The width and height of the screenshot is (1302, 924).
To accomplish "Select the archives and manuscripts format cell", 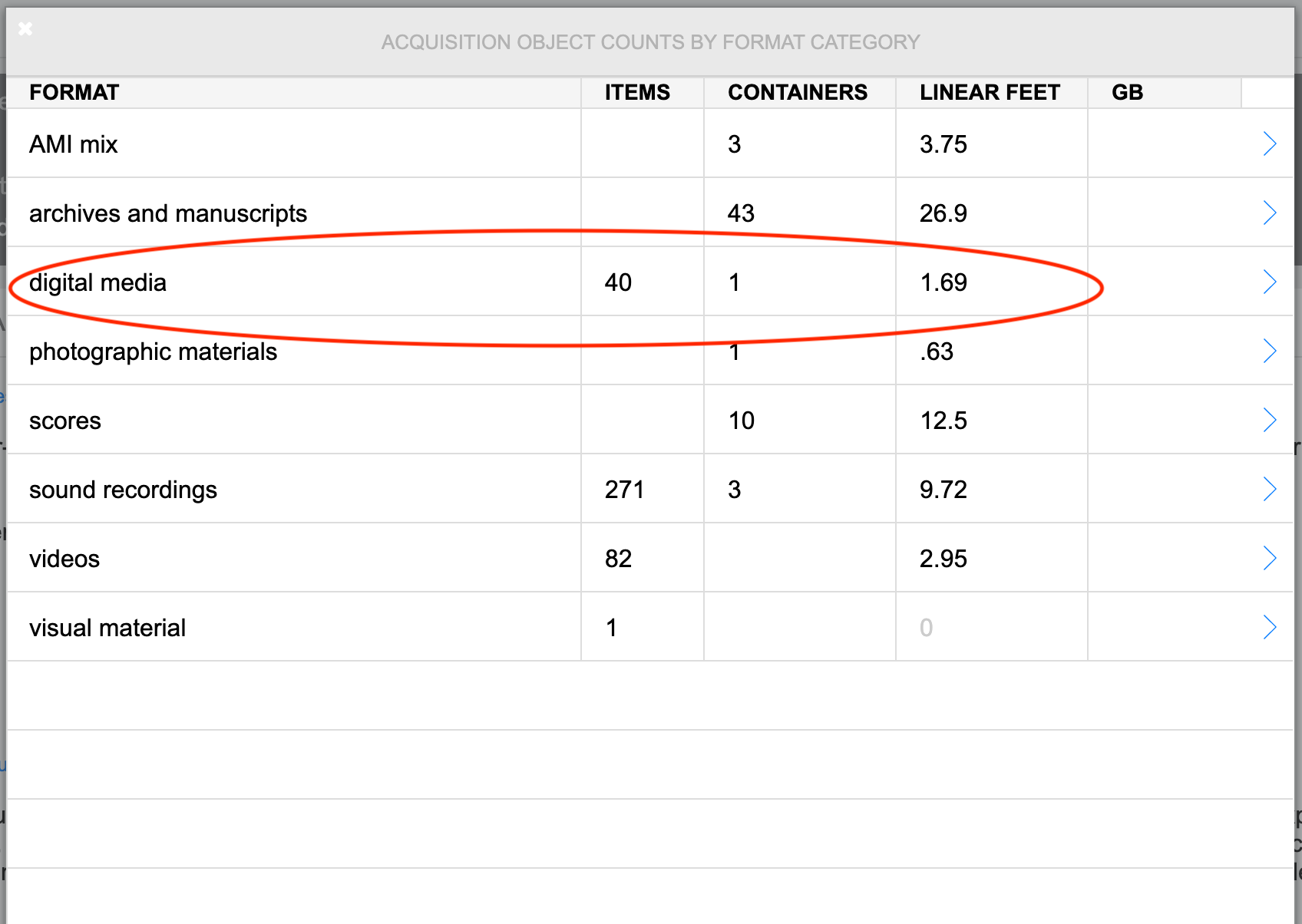I will click(294, 213).
